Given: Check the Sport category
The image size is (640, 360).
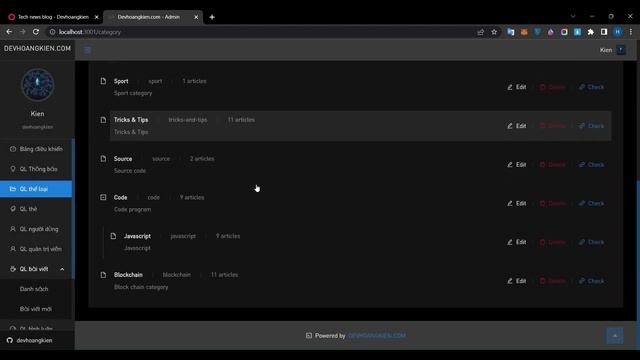Looking at the screenshot, I should pos(591,87).
